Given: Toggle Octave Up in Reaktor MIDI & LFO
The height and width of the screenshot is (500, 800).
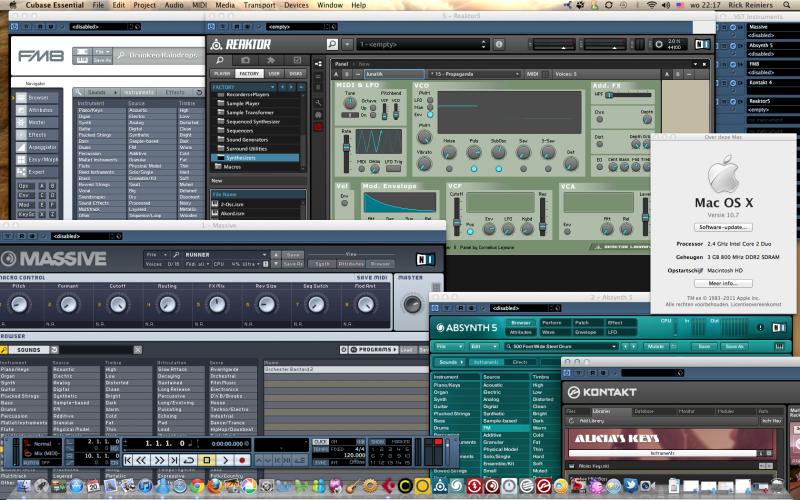Looking at the screenshot, I should (x=373, y=108).
